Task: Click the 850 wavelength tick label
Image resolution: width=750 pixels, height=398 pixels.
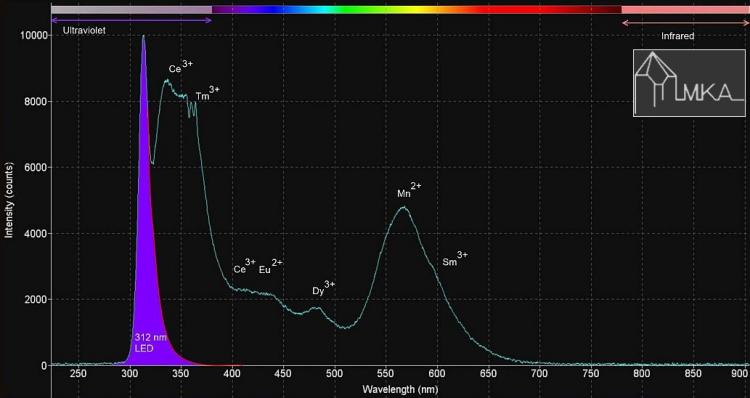Action: click(x=693, y=374)
